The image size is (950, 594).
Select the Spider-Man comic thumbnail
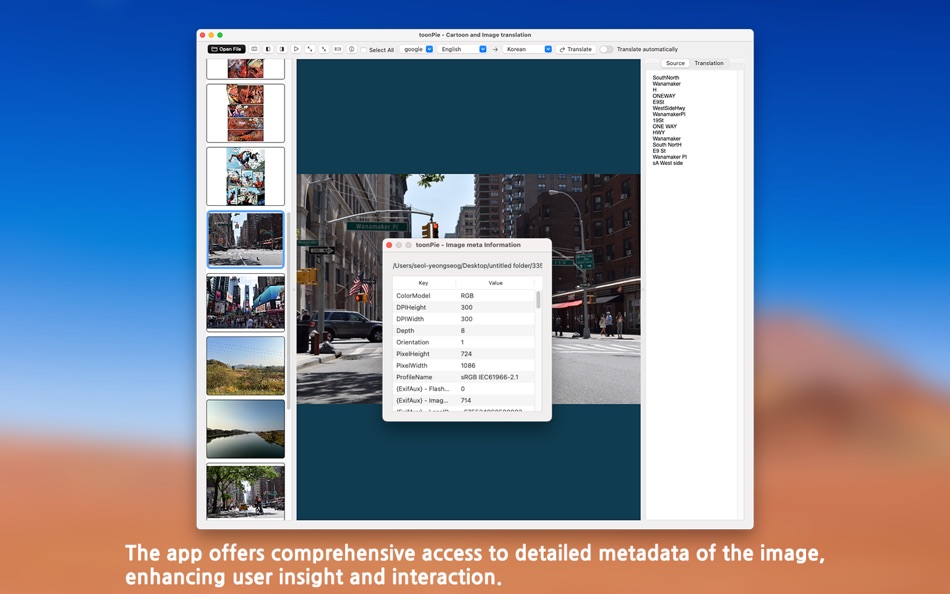[x=245, y=176]
